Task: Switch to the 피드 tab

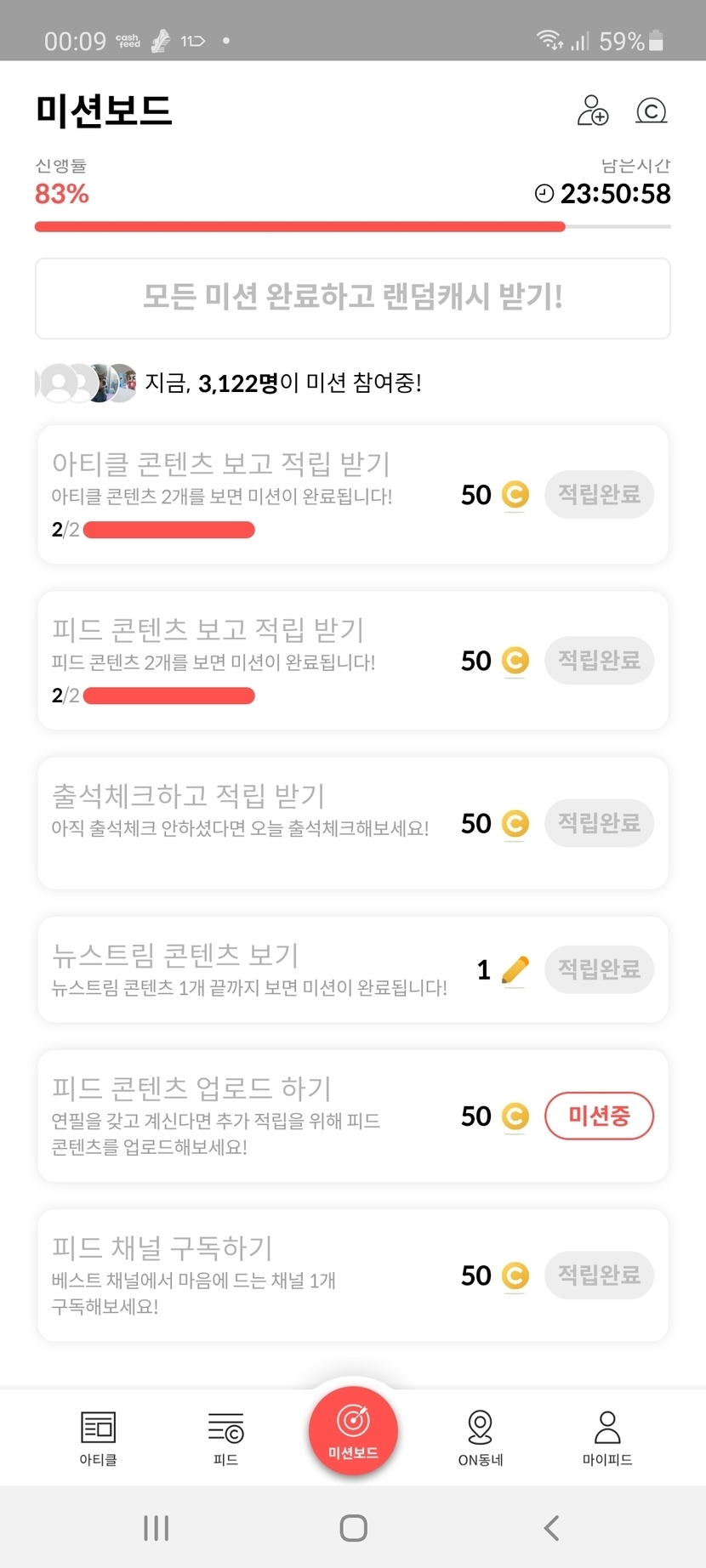Action: point(226,1438)
